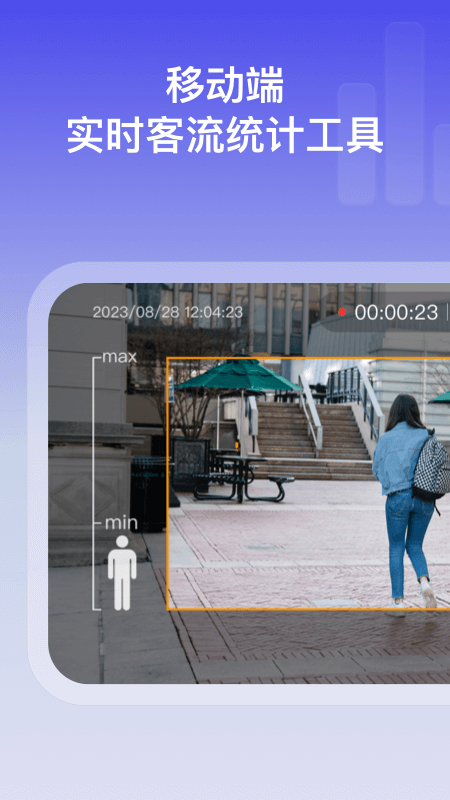Image resolution: width=450 pixels, height=800 pixels.
Task: Click the red recording indicator dot
Action: 342,312
